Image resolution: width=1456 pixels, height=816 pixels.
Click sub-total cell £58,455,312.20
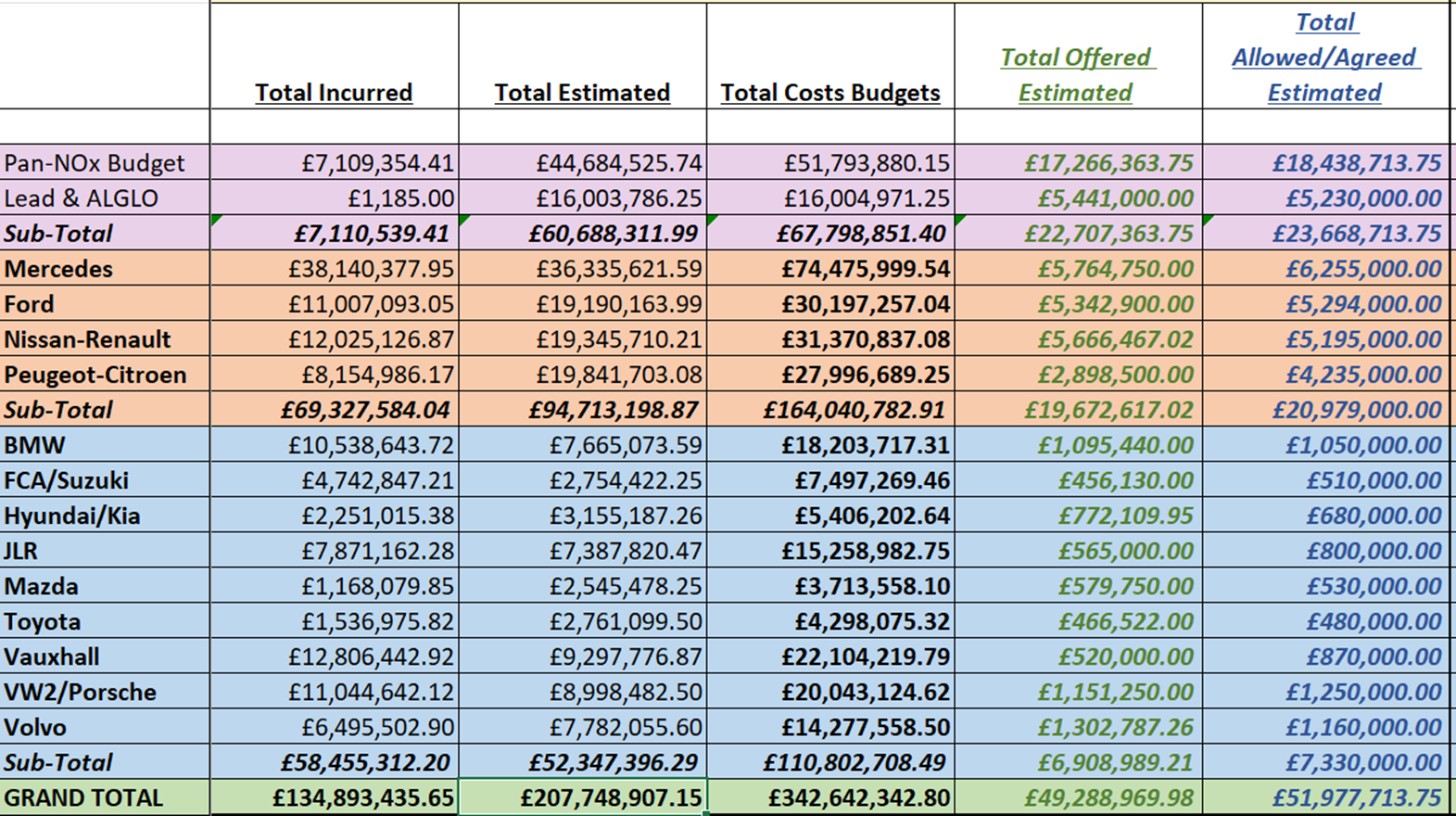pos(335,762)
